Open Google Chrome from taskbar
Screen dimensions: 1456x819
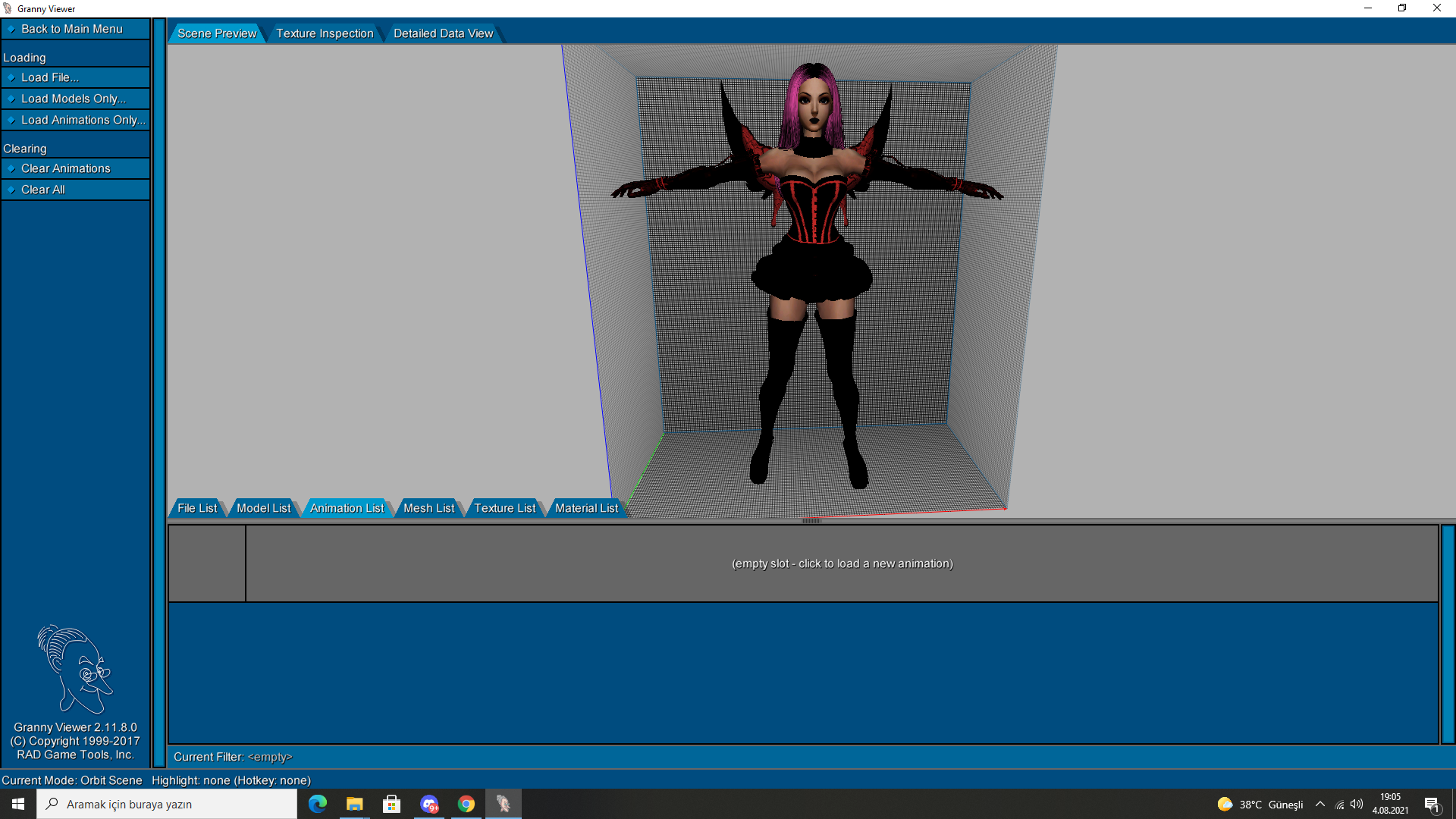coord(466,804)
